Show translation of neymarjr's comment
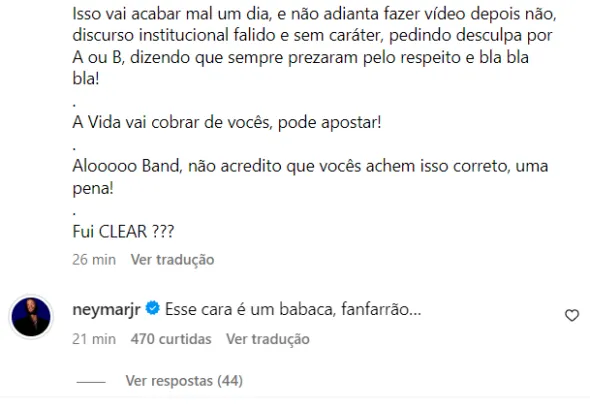This screenshot has height=409, width=590. click(x=268, y=339)
